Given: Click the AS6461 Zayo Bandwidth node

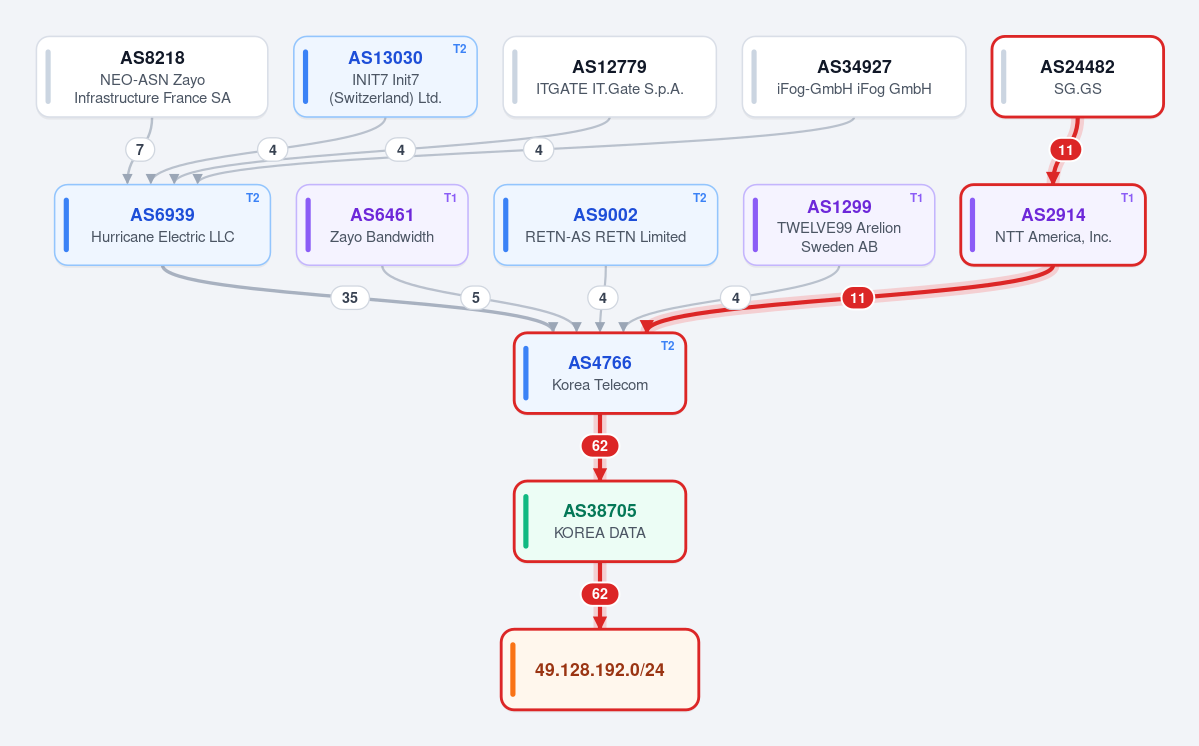Looking at the screenshot, I should click(382, 225).
